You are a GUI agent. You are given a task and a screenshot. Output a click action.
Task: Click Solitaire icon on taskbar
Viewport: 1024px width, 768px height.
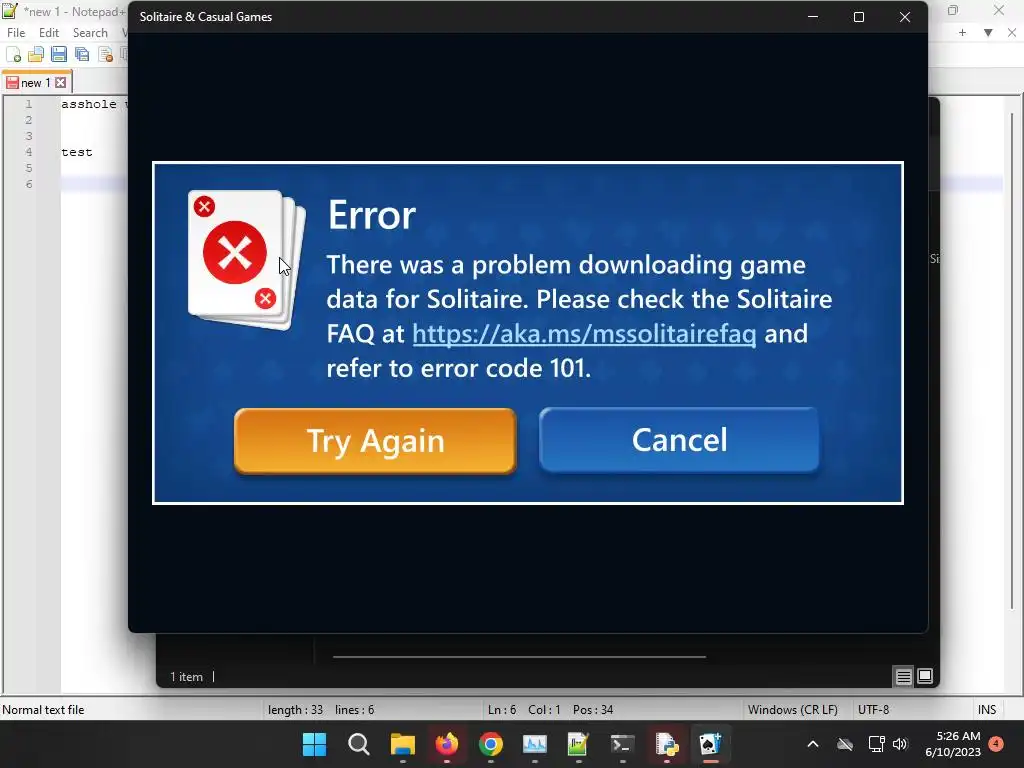[710, 744]
